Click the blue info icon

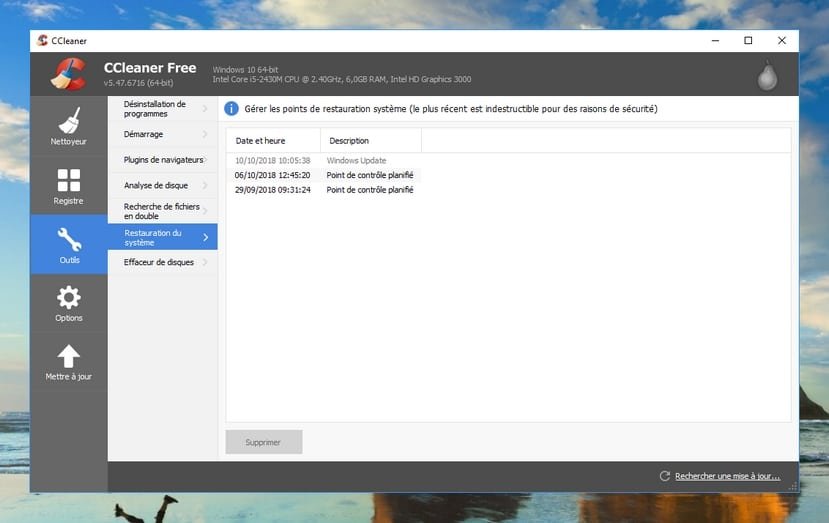tap(231, 108)
